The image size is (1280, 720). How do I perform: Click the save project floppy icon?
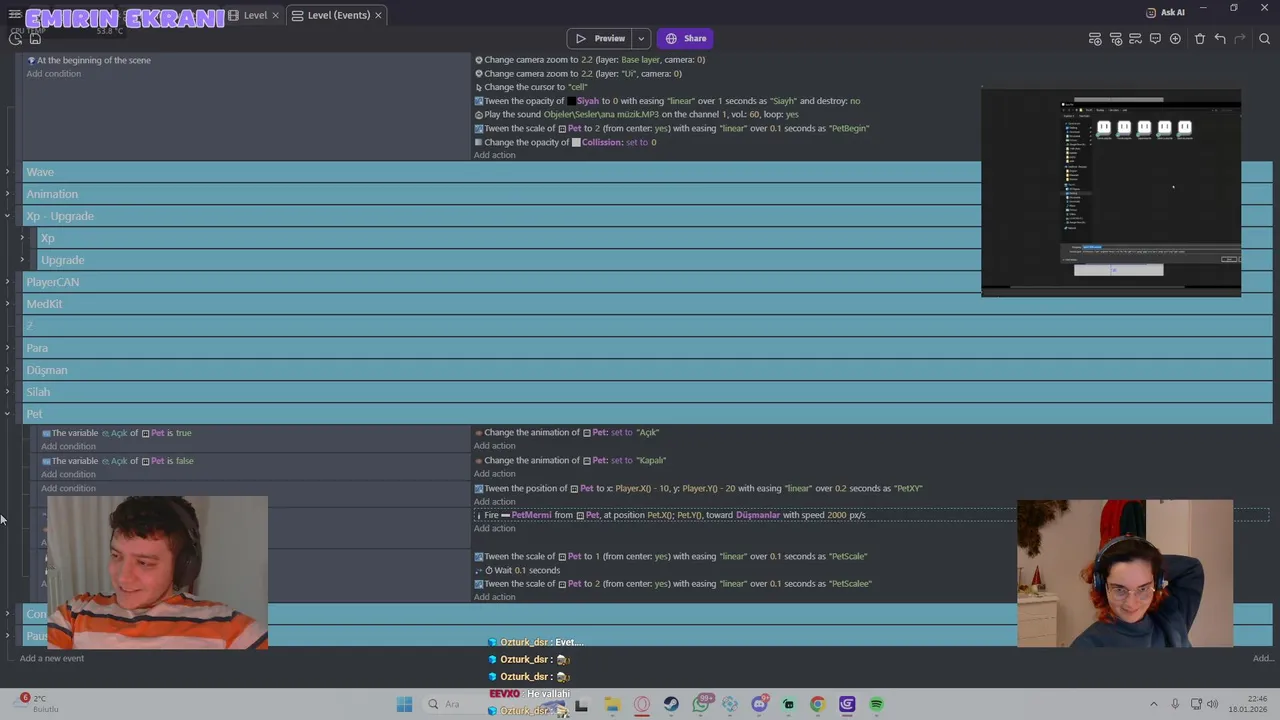click(x=35, y=38)
